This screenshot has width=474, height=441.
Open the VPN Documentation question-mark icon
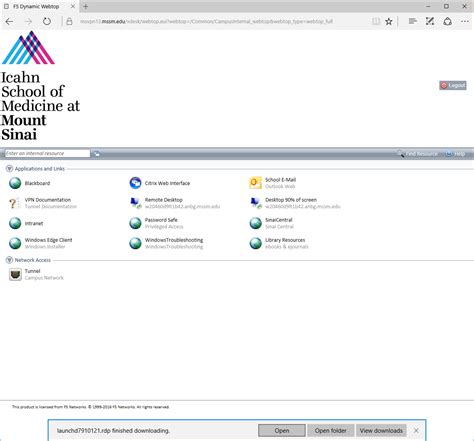click(14, 203)
